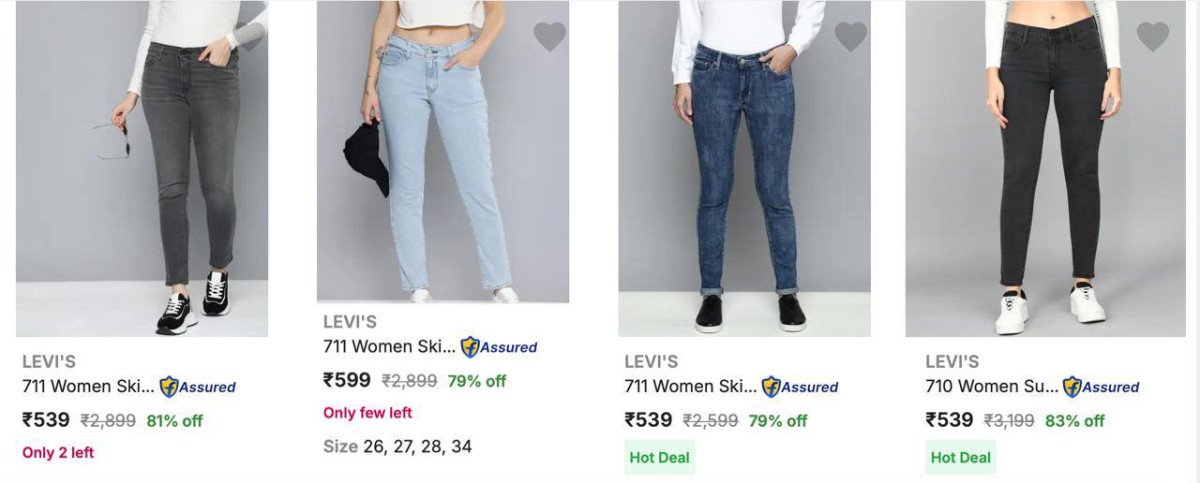
Task: View the dark blue jeans product photo
Action: pos(744,168)
